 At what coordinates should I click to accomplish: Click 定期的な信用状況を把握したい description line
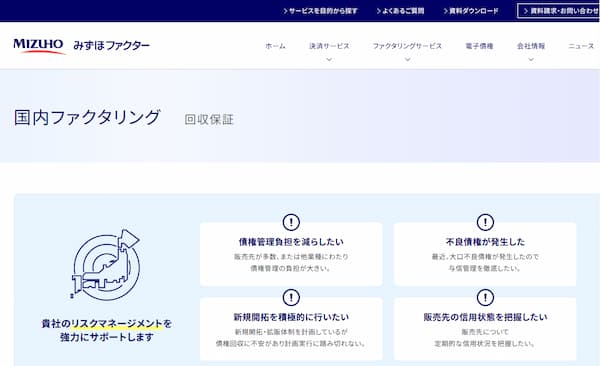485,344
